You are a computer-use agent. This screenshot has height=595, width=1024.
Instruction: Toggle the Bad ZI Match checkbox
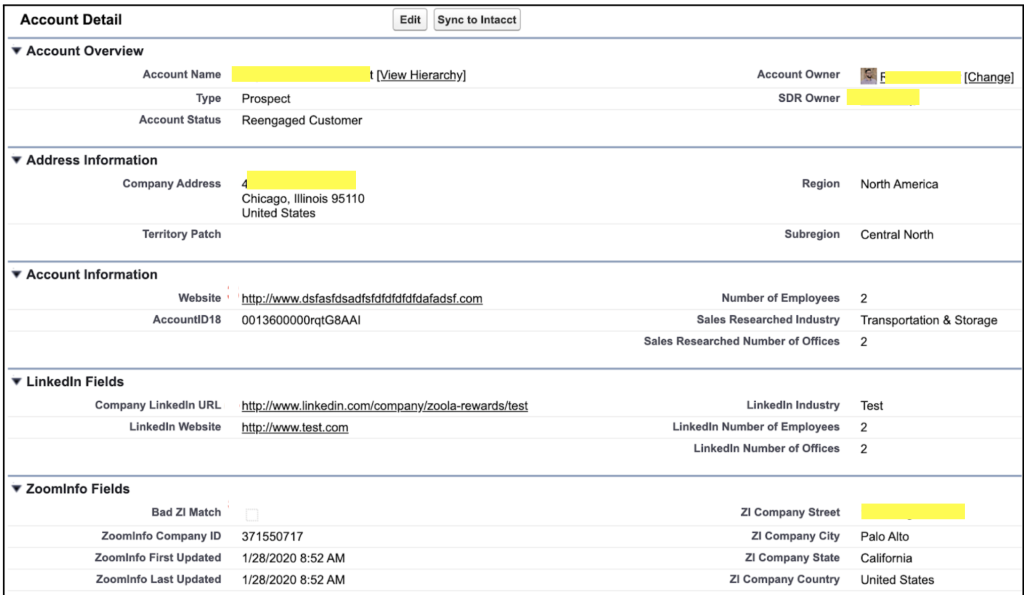click(252, 514)
